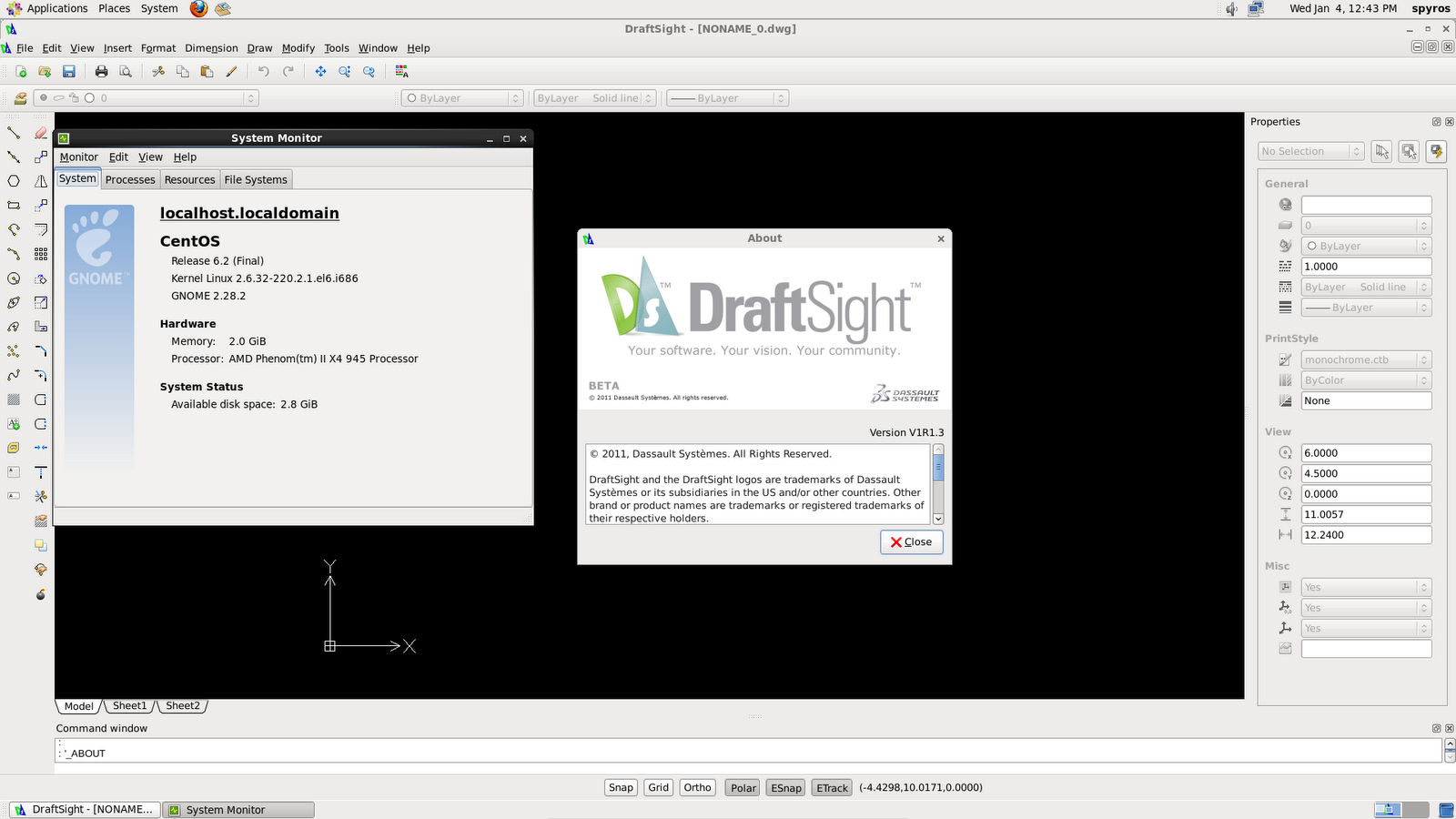
Task: Open the layer selector dropdown showing 0
Action: pyautogui.click(x=147, y=98)
